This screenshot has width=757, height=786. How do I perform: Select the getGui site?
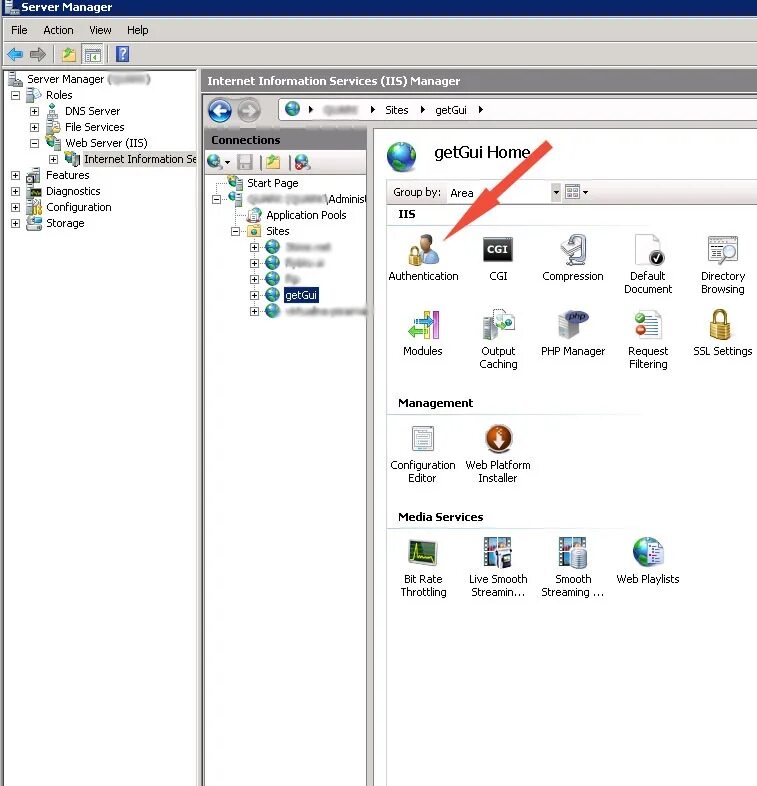tap(301, 295)
